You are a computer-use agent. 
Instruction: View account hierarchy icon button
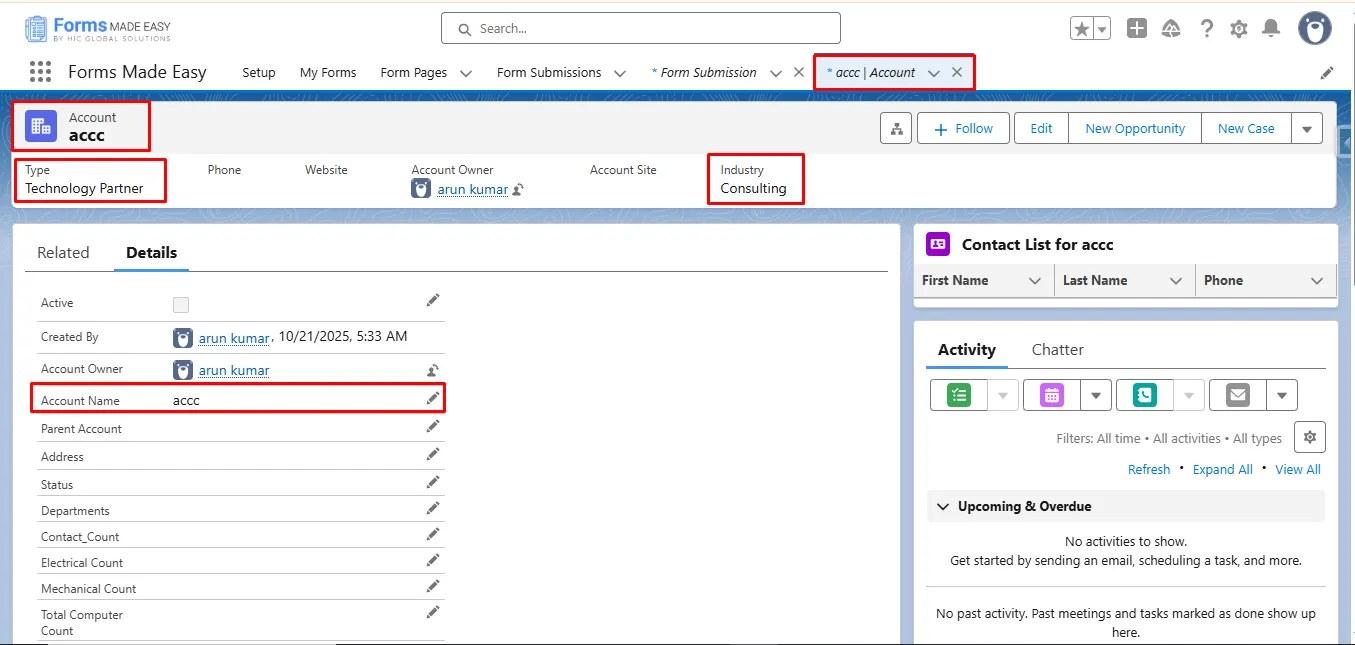click(x=896, y=128)
